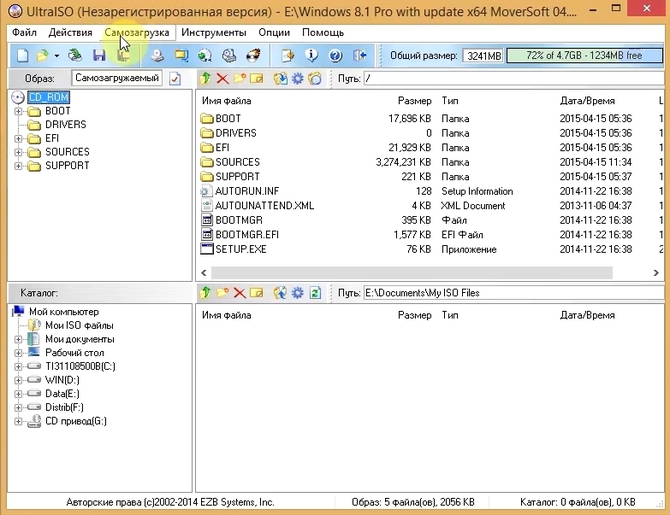Click the disc capacity bar showing 72% of 4.7GB
The width and height of the screenshot is (670, 515).
click(584, 56)
